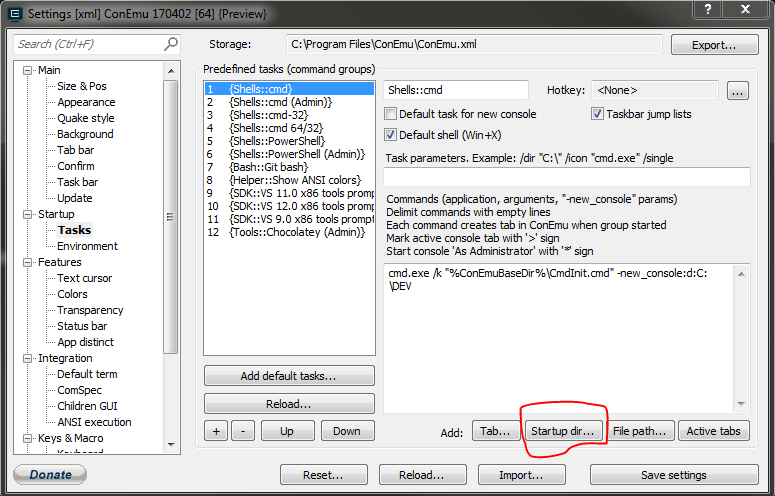This screenshot has height=496, width=775.
Task: Open ComSpec settings page
Action: pos(79,390)
